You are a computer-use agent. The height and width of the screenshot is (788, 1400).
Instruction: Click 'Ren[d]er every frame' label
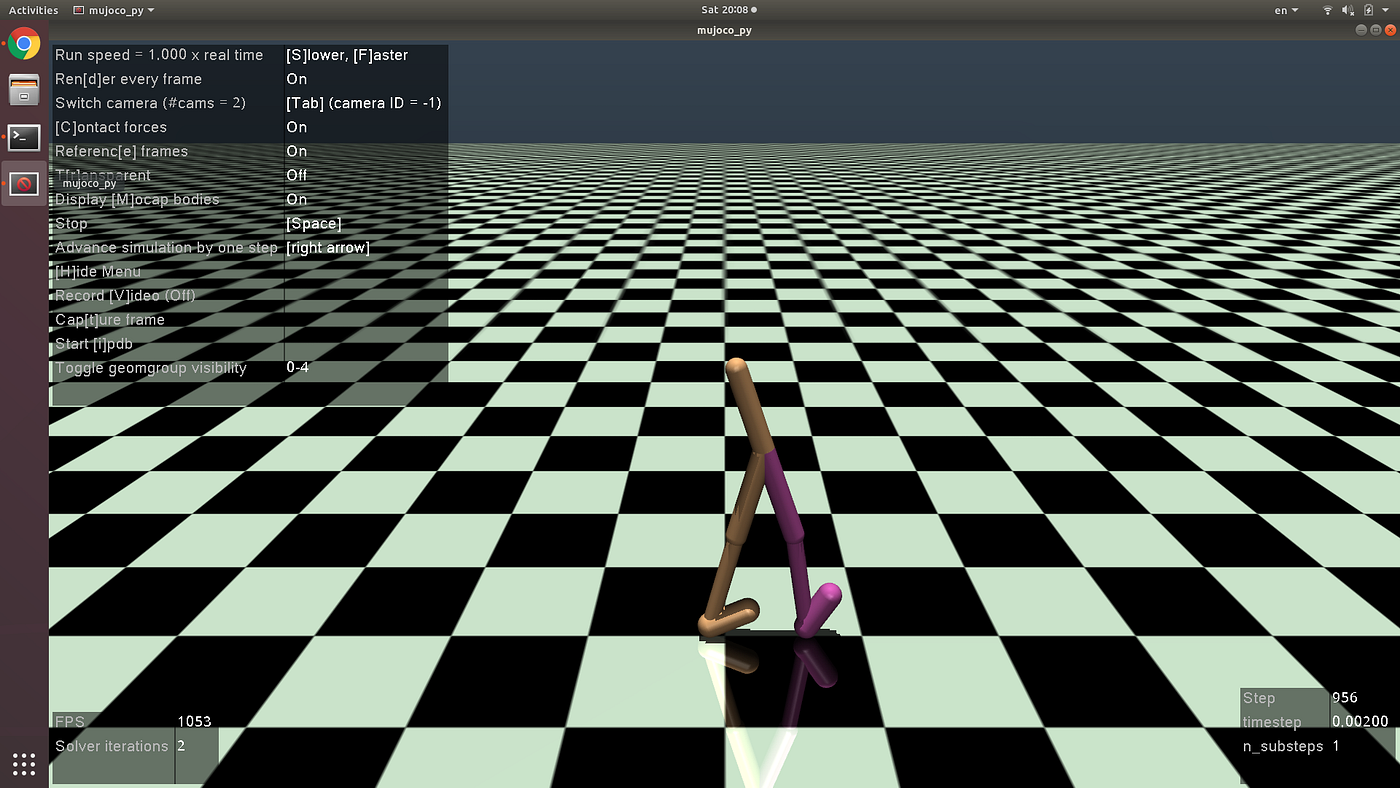(128, 79)
